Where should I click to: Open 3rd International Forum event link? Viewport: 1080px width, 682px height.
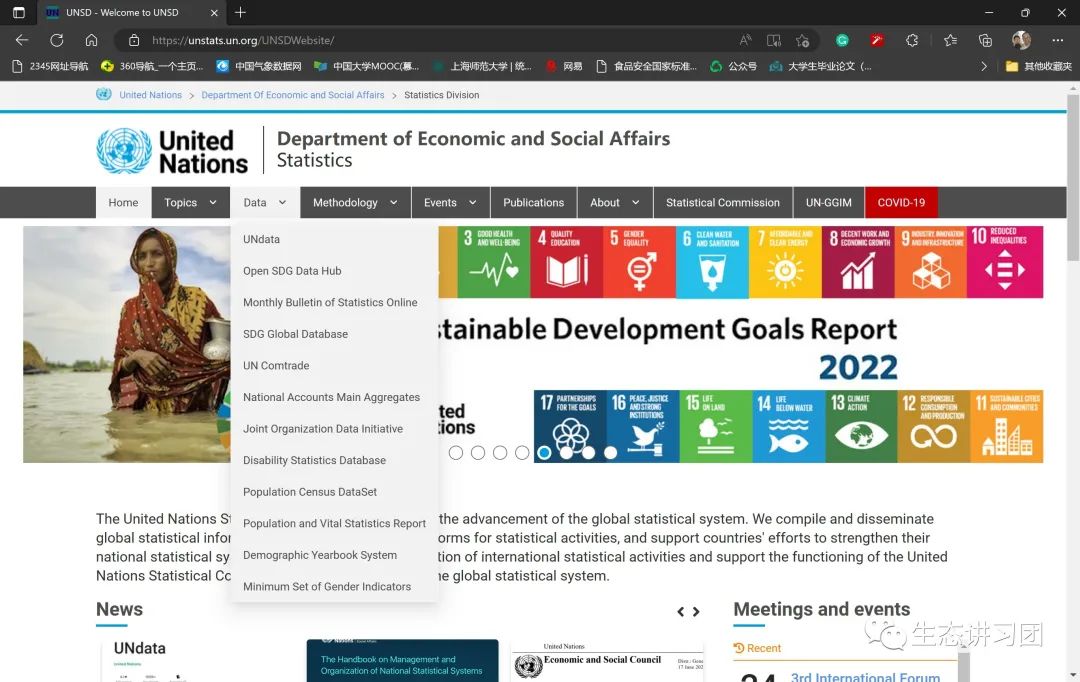click(x=865, y=676)
